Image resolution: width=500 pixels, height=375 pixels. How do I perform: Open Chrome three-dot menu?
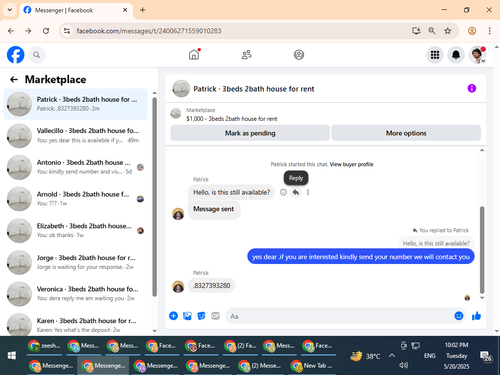tap(489, 31)
